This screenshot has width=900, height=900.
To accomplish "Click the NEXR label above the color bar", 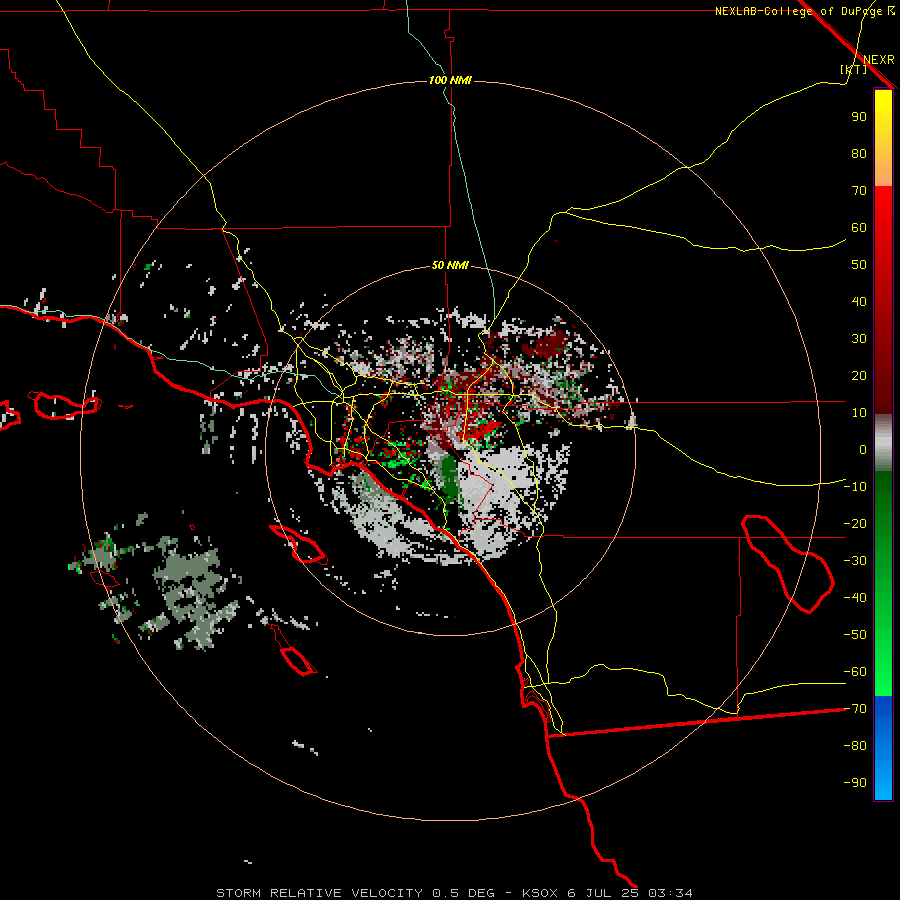I will click(879, 60).
